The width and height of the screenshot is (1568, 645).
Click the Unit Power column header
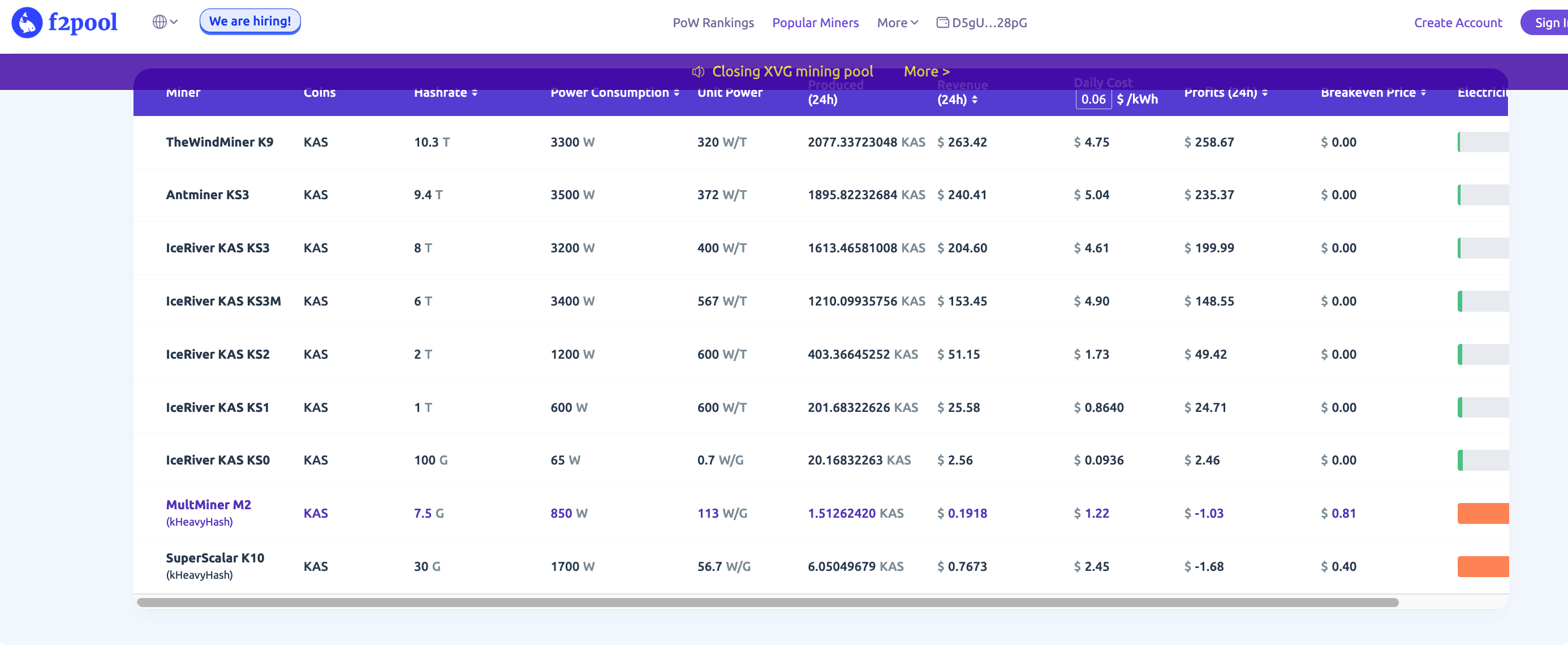(729, 93)
